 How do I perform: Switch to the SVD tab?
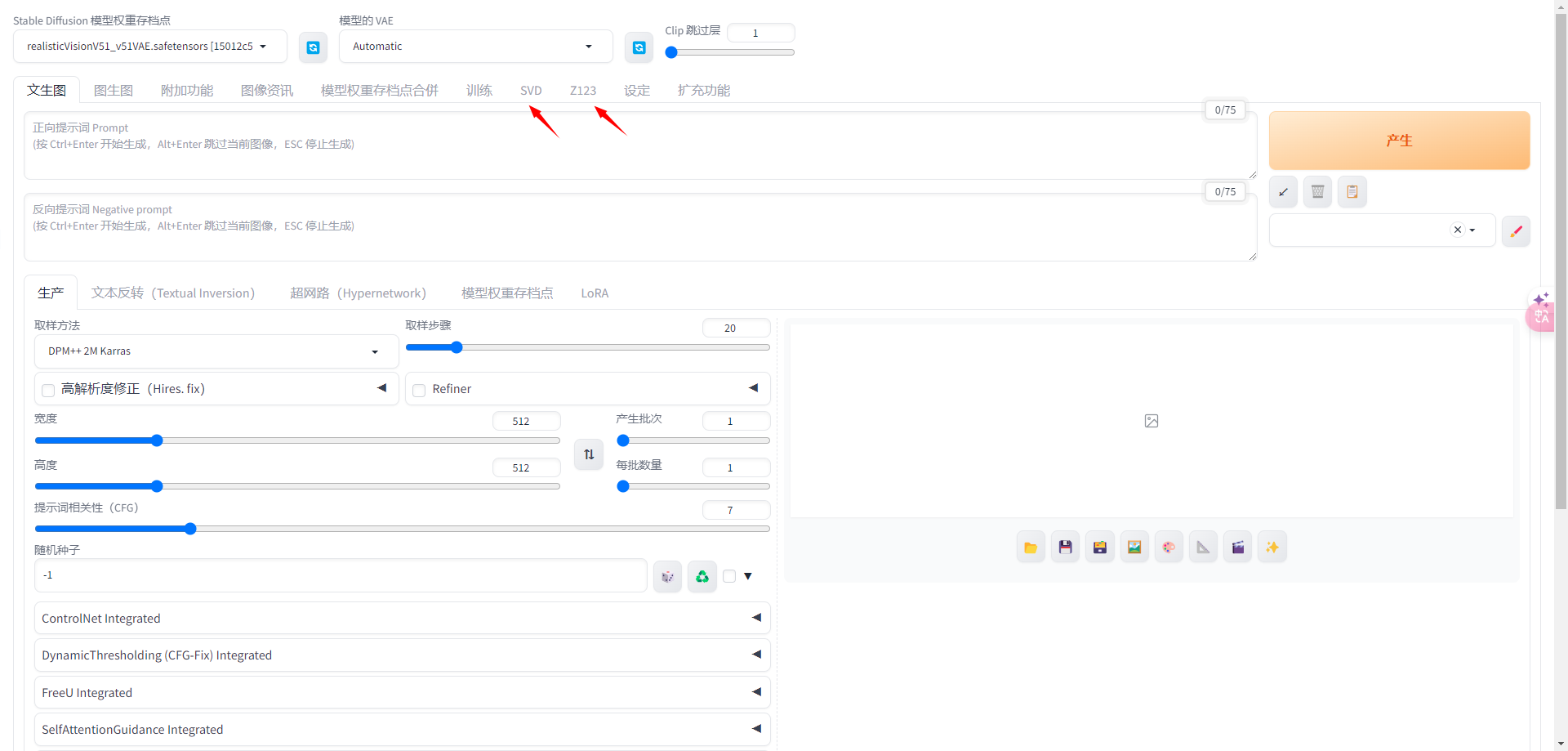(531, 91)
